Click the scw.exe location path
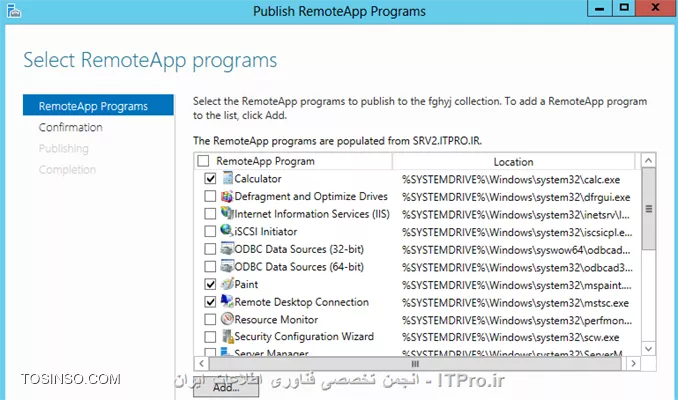Screen dimensions: 678x400 pyautogui.click(x=510, y=337)
